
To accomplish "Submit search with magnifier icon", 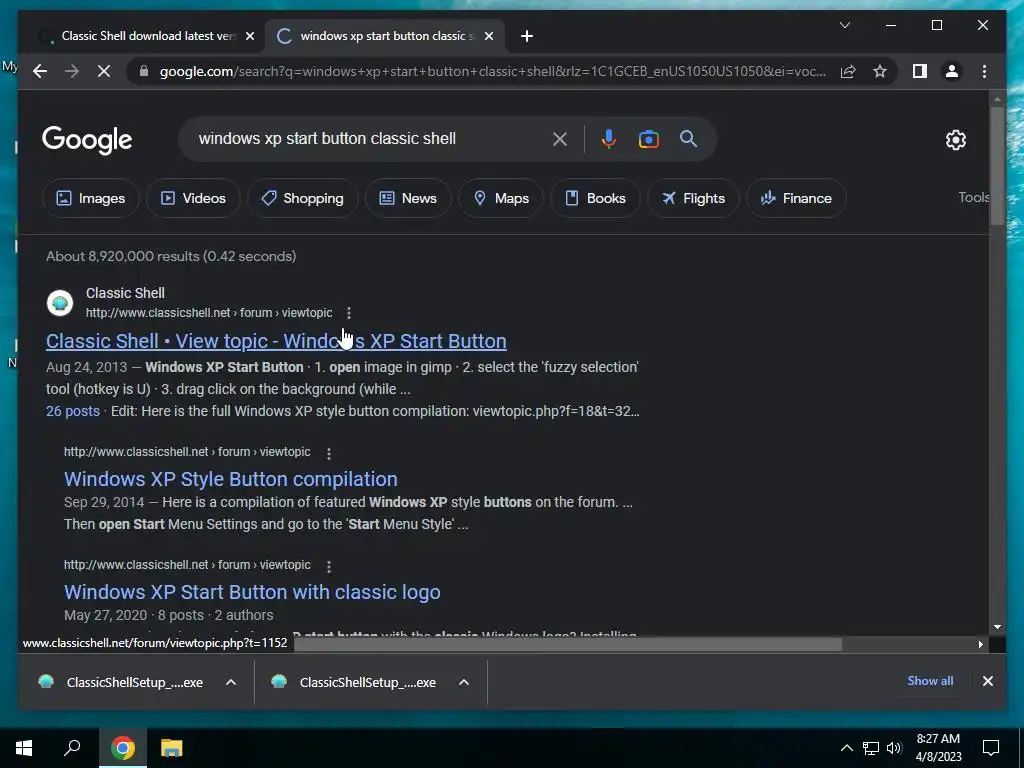I will (688, 138).
